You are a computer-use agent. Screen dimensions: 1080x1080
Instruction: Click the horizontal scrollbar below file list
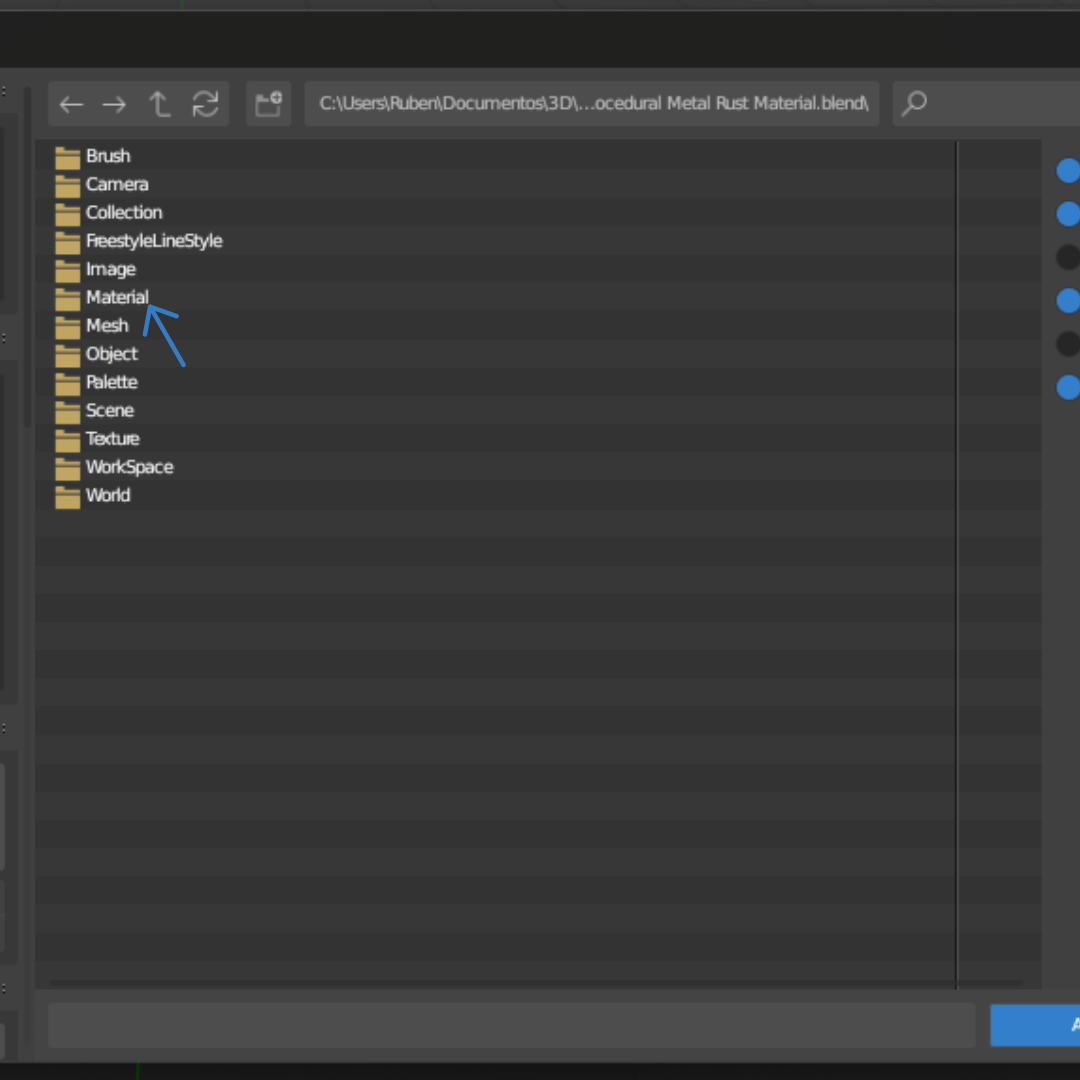point(500,984)
